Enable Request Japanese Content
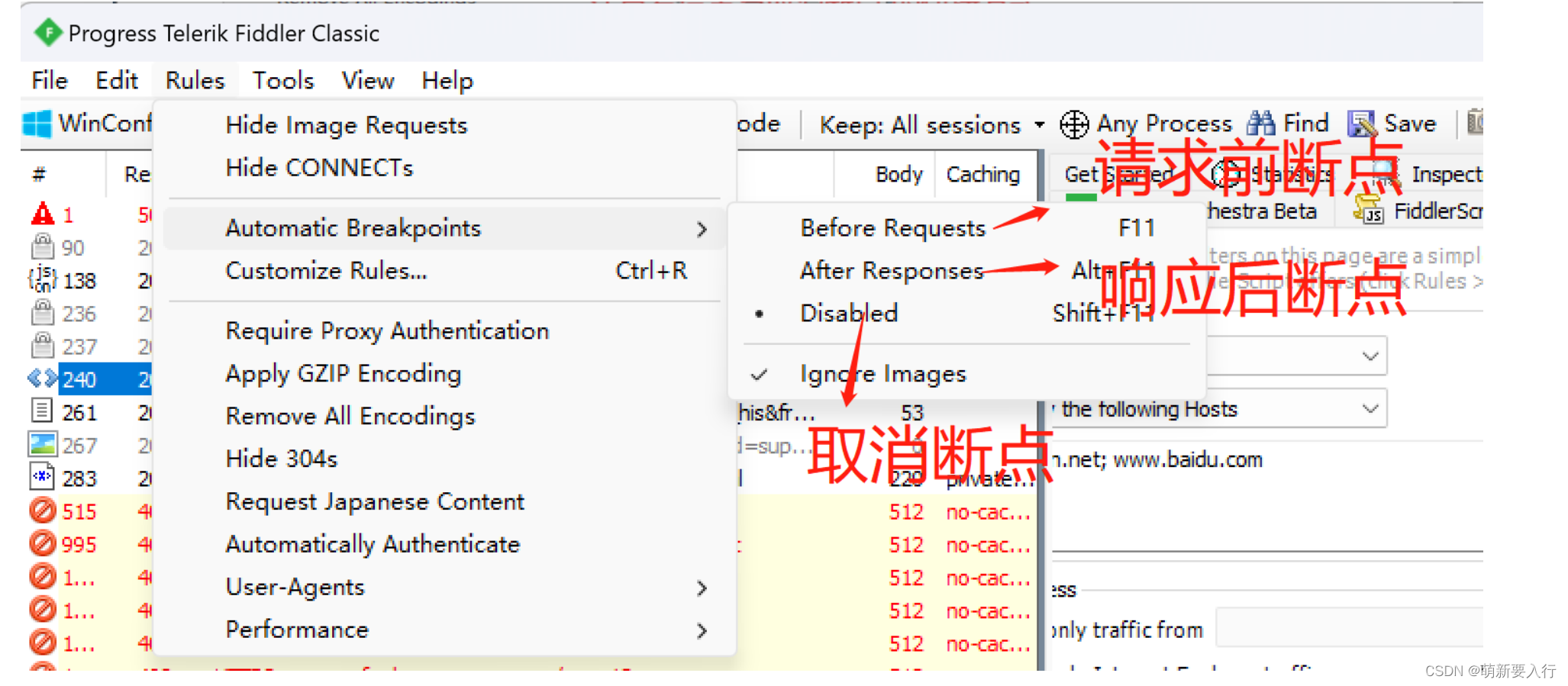This screenshot has width=1568, height=686. (375, 502)
